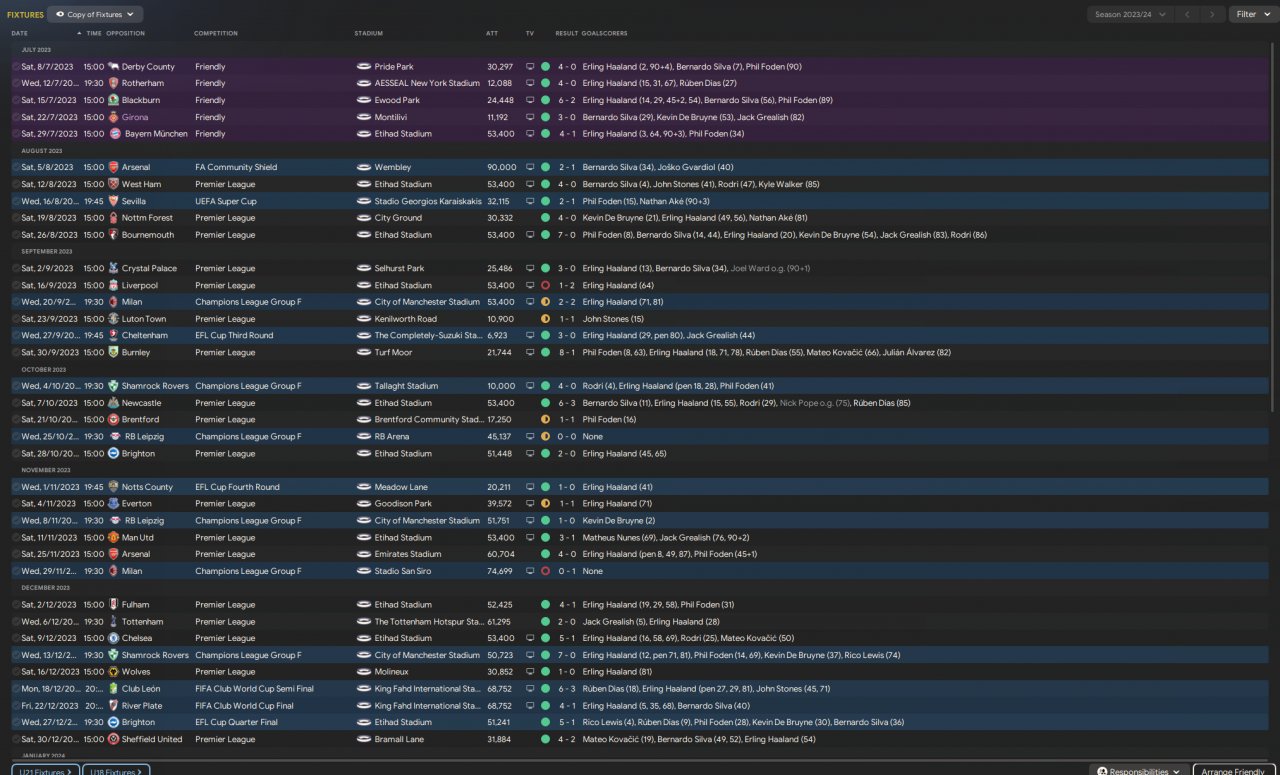Click the stadium icon beside Wembley
The image size is (1280, 775).
[364, 167]
